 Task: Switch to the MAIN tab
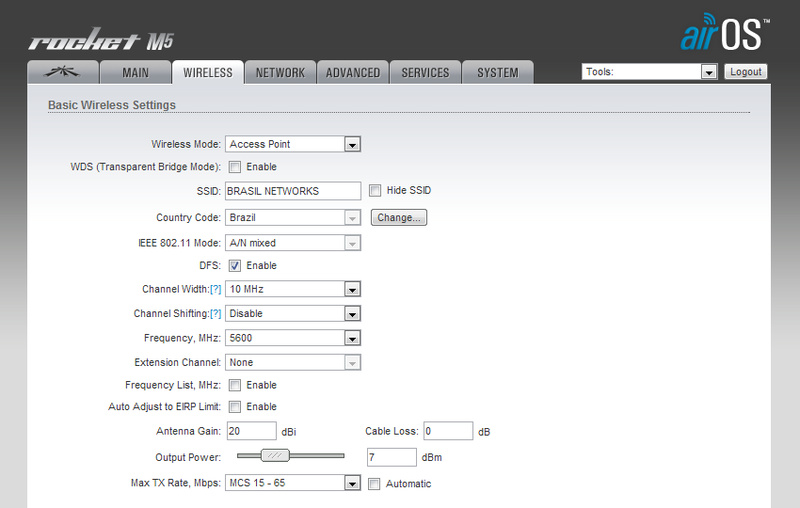(x=135, y=72)
